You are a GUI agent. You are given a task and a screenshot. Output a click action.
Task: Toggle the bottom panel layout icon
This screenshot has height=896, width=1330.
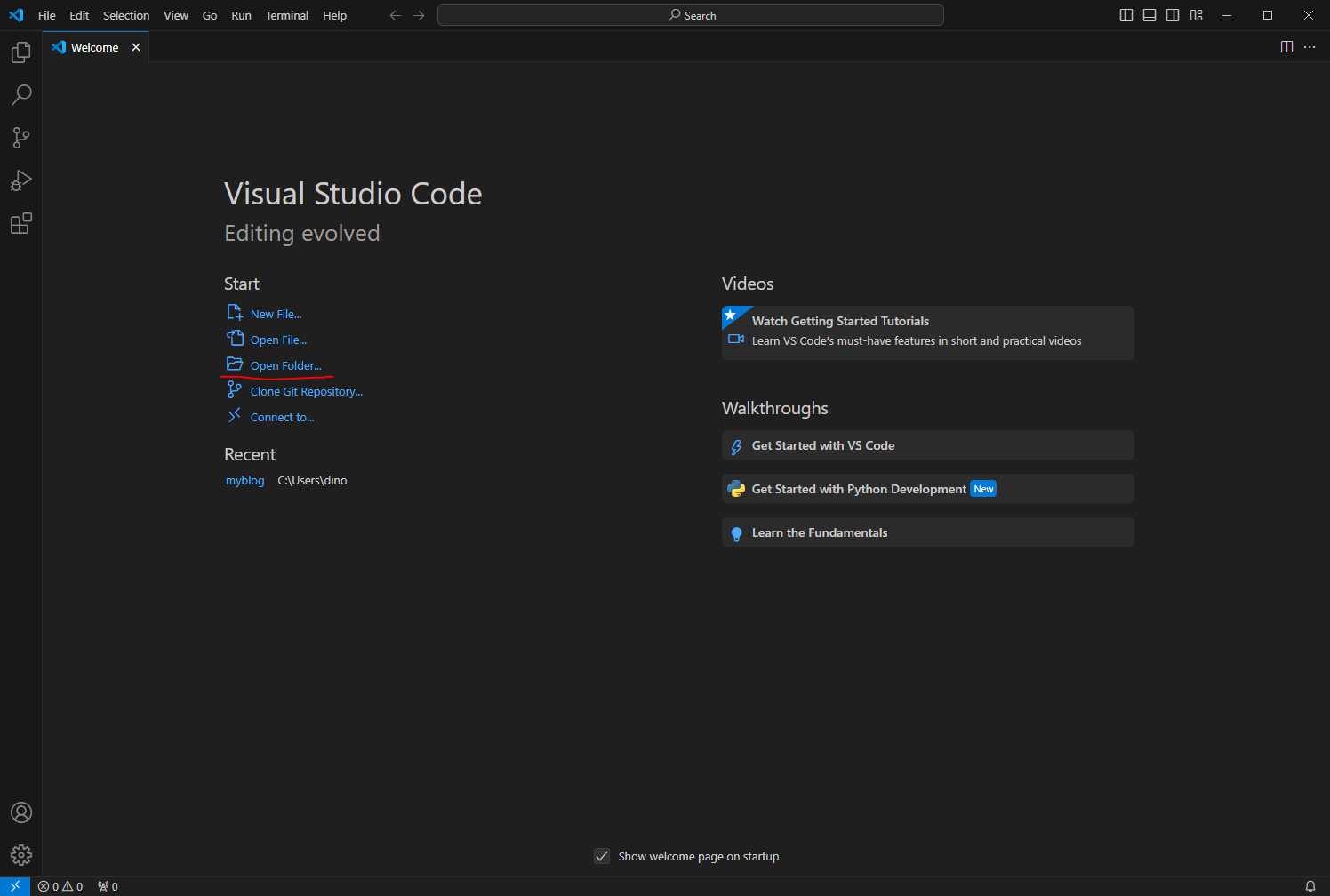point(1150,15)
